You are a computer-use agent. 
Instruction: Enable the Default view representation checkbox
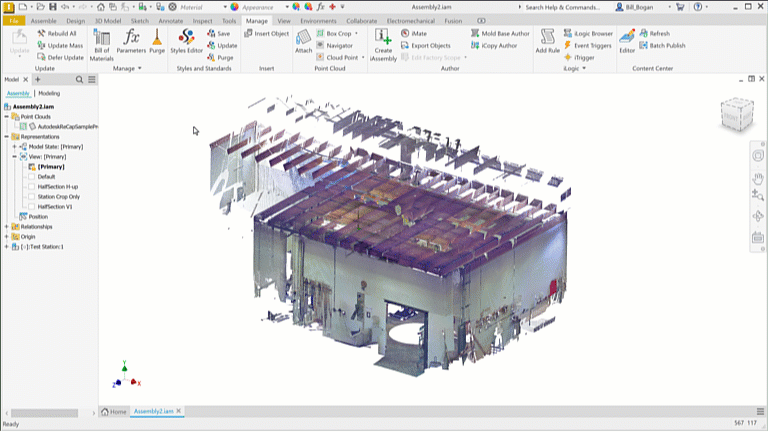tap(32, 177)
